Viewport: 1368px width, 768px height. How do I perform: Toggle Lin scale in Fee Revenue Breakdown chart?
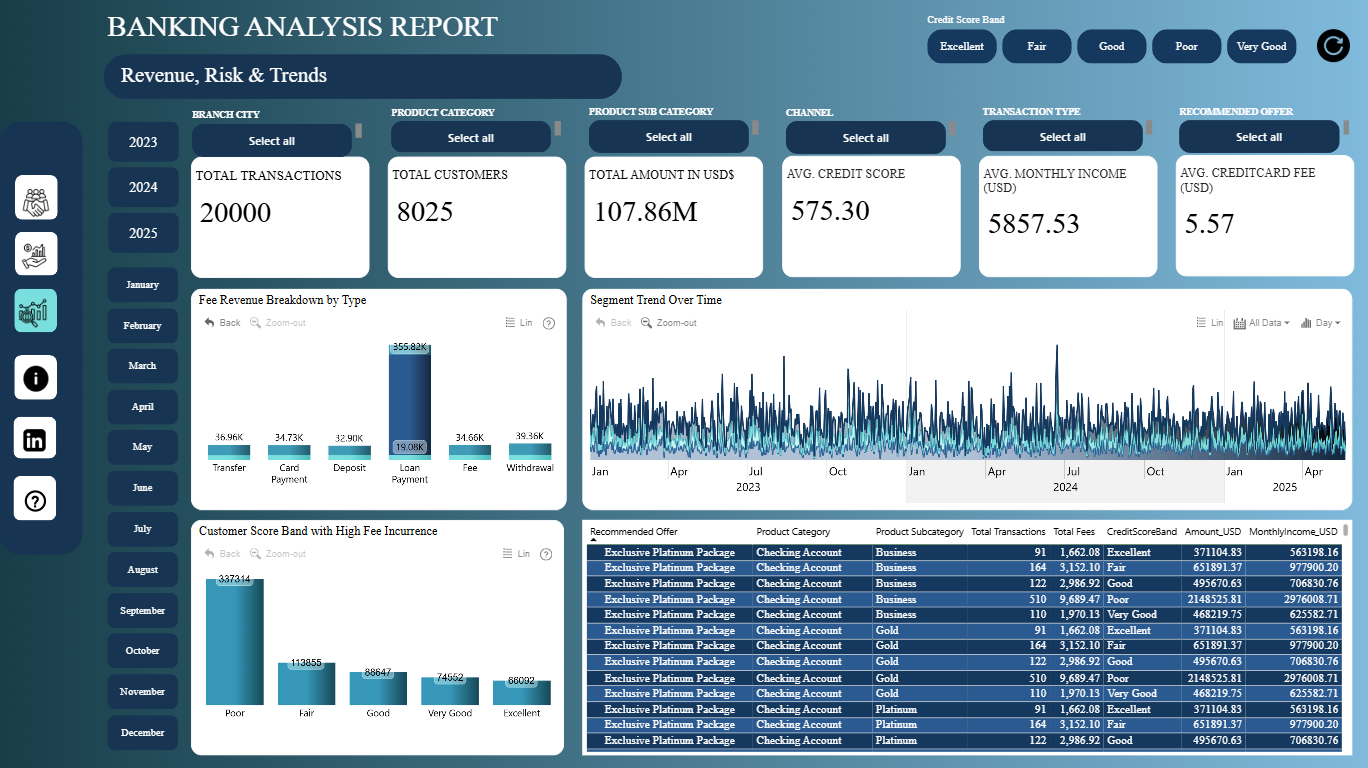tap(519, 323)
